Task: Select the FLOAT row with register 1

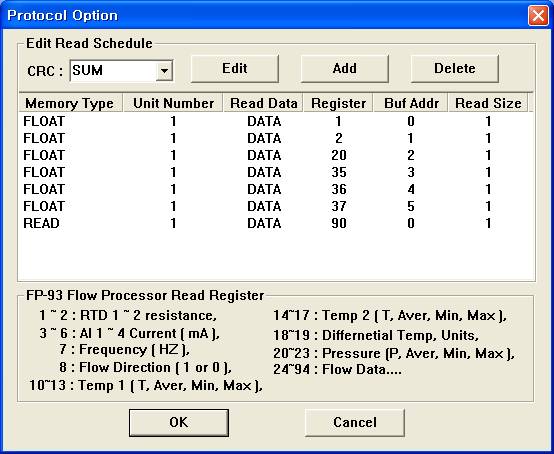Action: pos(276,122)
